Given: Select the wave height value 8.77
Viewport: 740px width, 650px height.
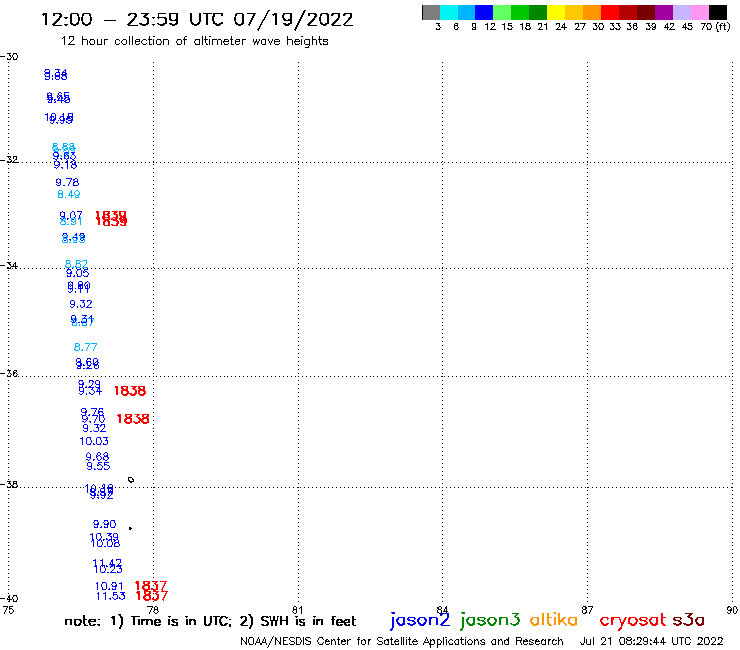Looking at the screenshot, I should (x=85, y=347).
